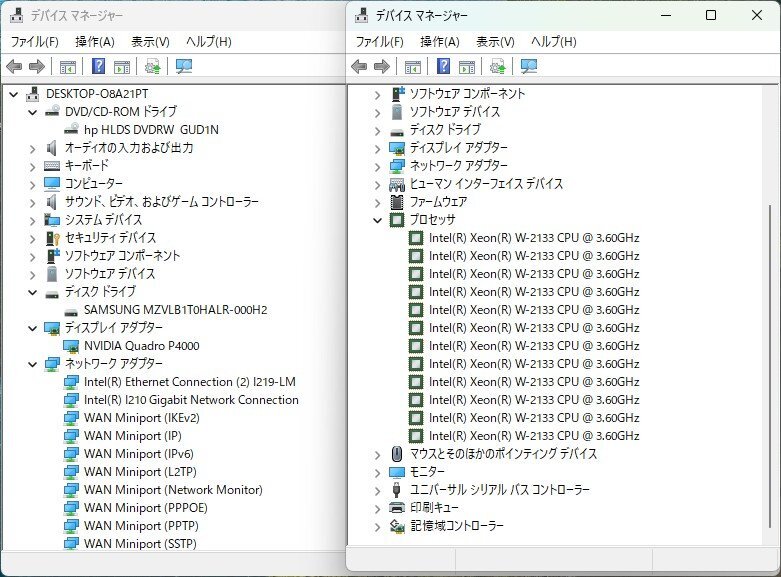Click Show/hide console tree icon in right window
The width and height of the screenshot is (781, 577).
coord(413,66)
